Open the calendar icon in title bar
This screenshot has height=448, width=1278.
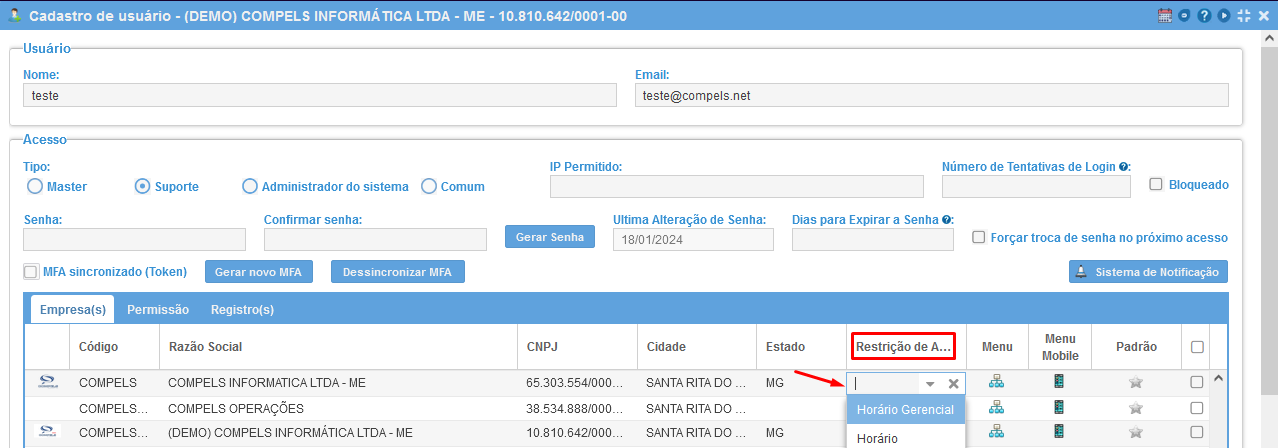tap(1164, 15)
